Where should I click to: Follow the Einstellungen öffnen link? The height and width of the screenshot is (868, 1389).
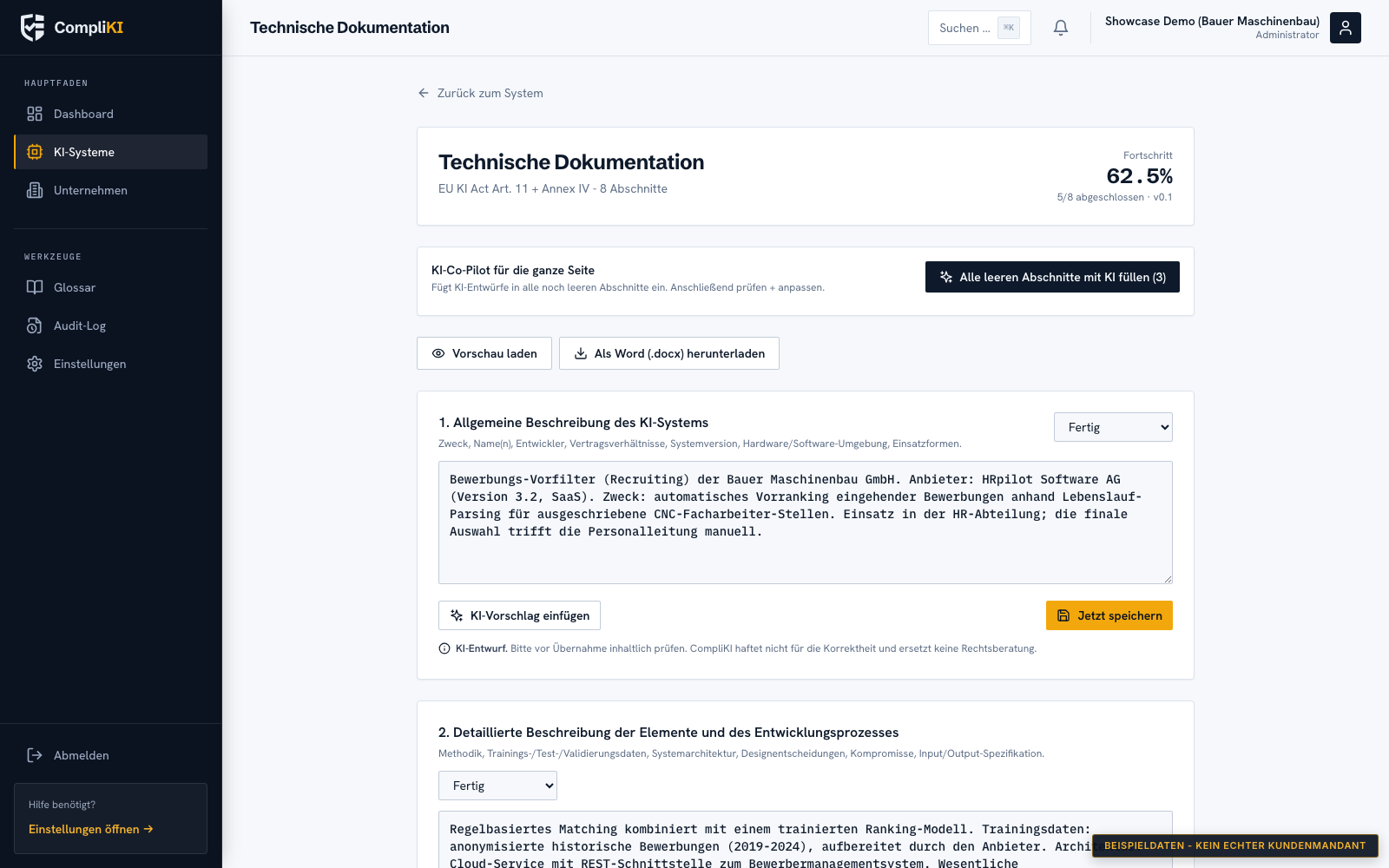pyautogui.click(x=91, y=829)
